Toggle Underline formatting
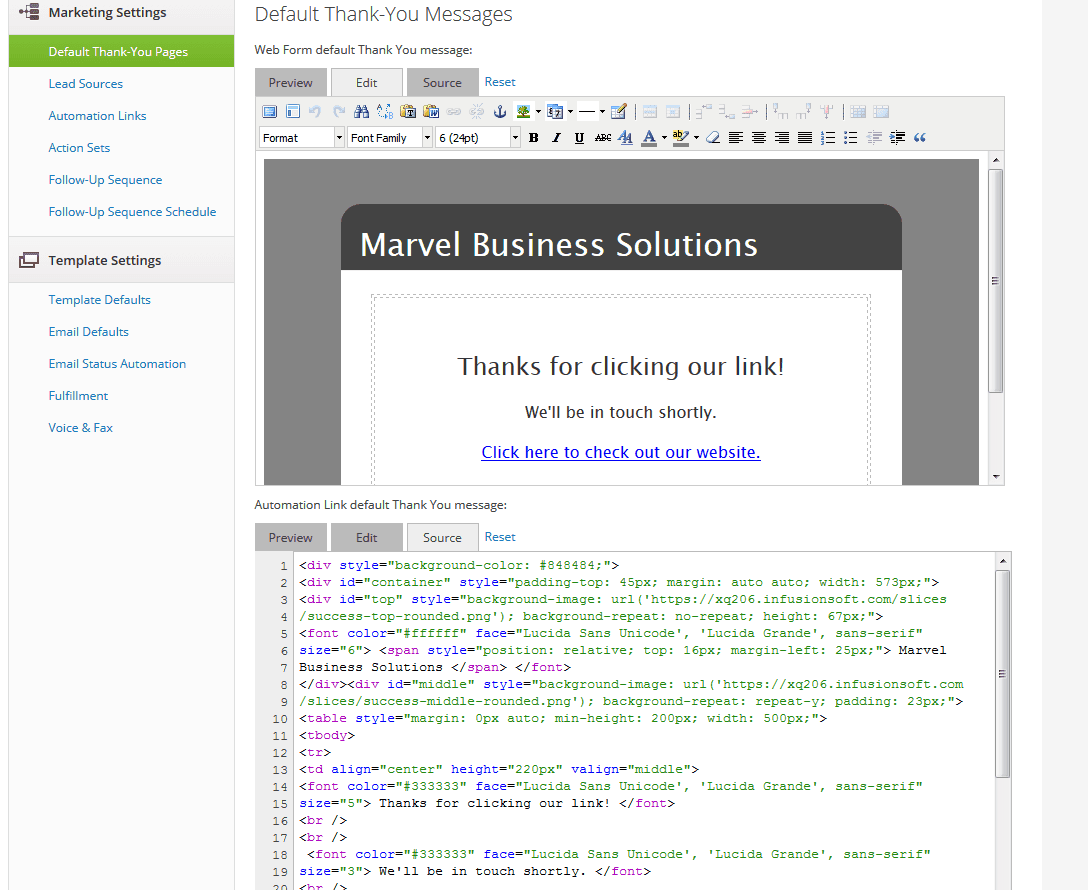This screenshot has height=890, width=1088. pos(579,137)
